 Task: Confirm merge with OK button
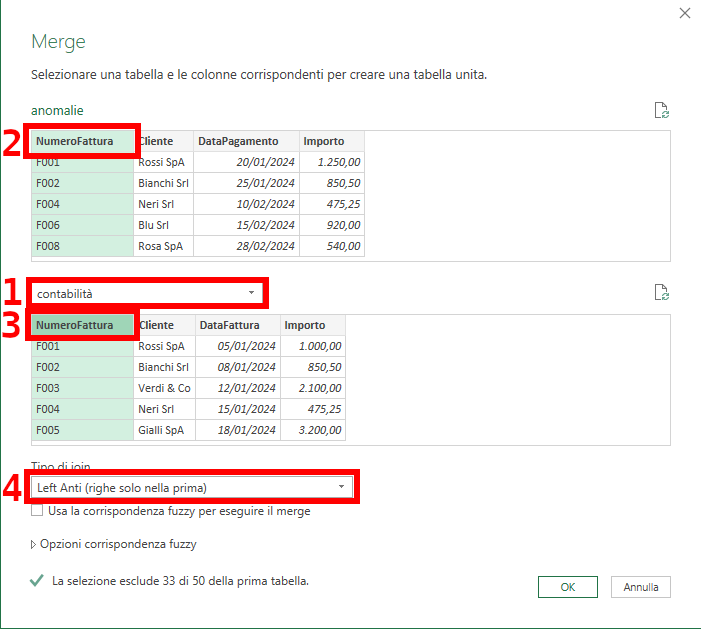[x=567, y=587]
